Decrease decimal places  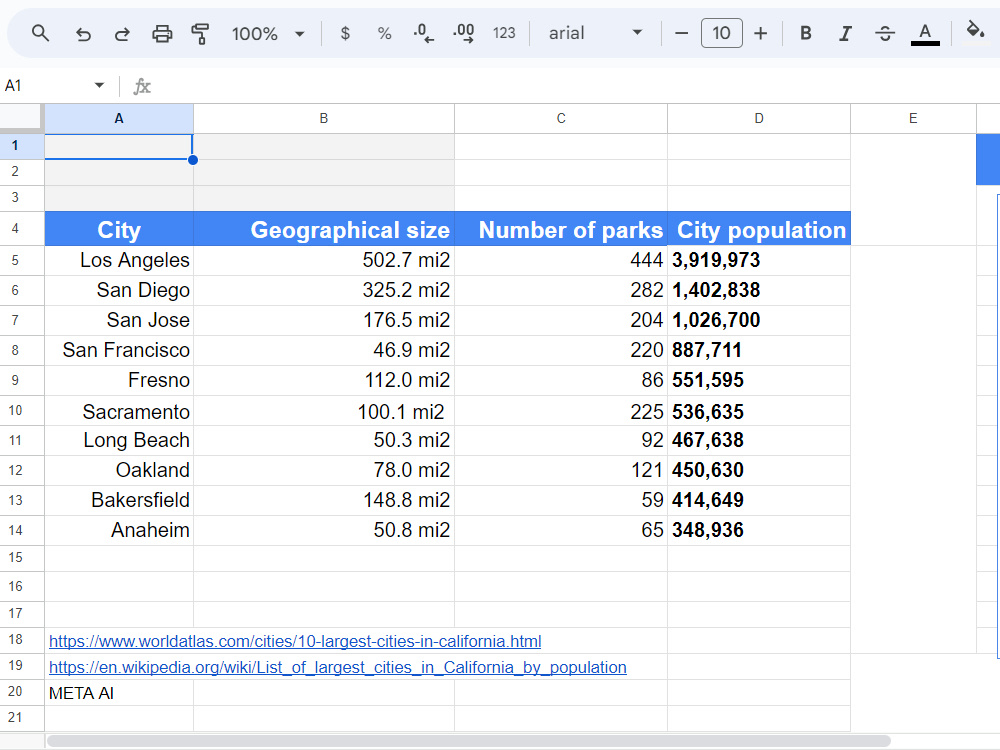(423, 33)
